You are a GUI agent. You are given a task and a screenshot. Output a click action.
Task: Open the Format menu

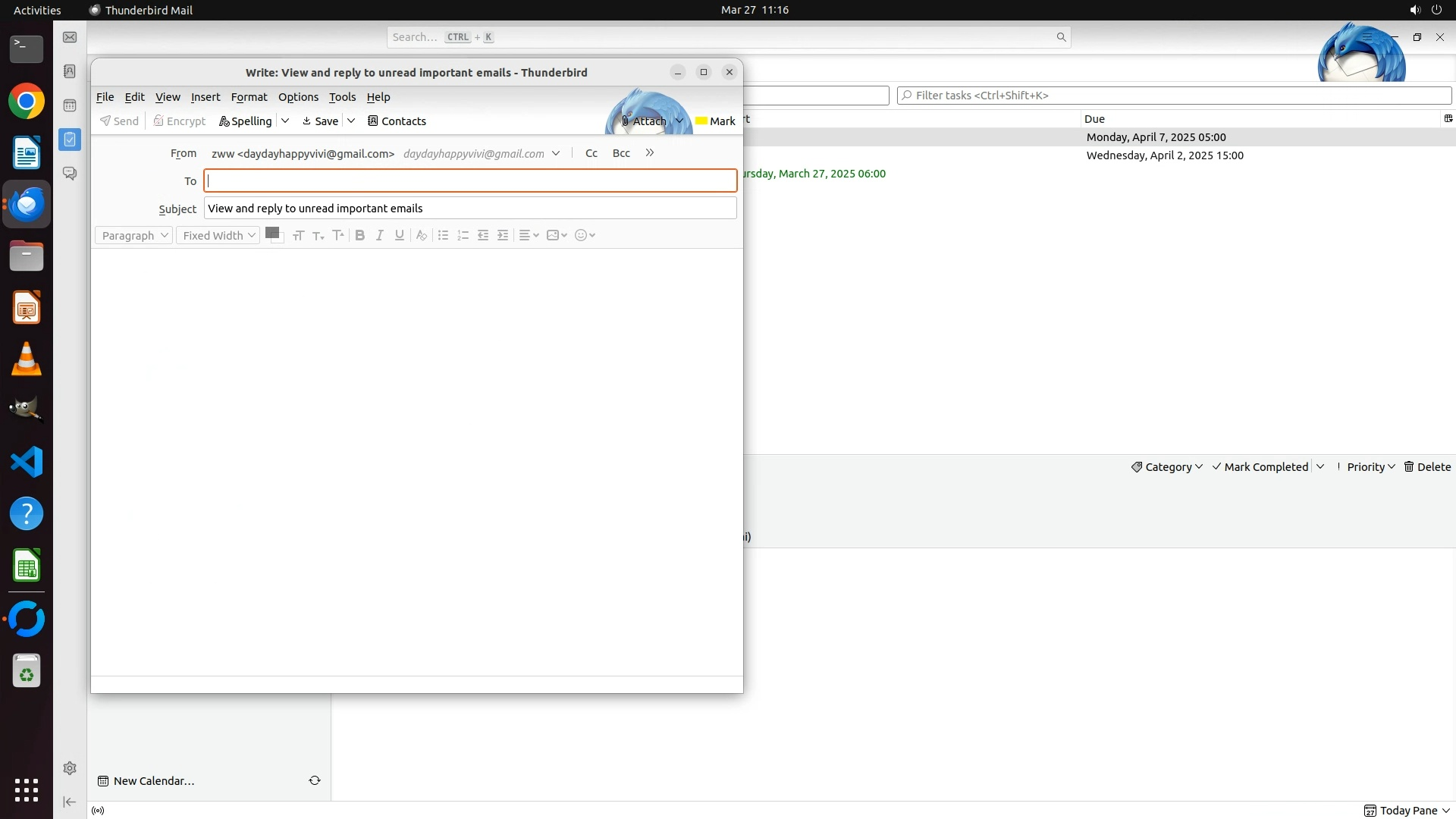(249, 97)
